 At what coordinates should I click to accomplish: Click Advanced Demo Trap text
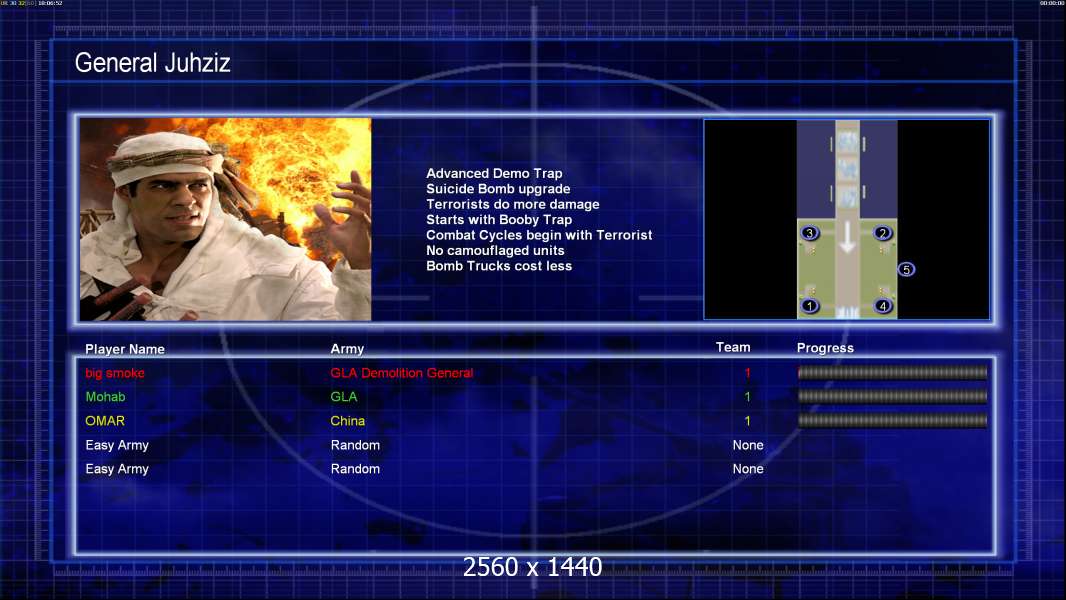pos(494,173)
